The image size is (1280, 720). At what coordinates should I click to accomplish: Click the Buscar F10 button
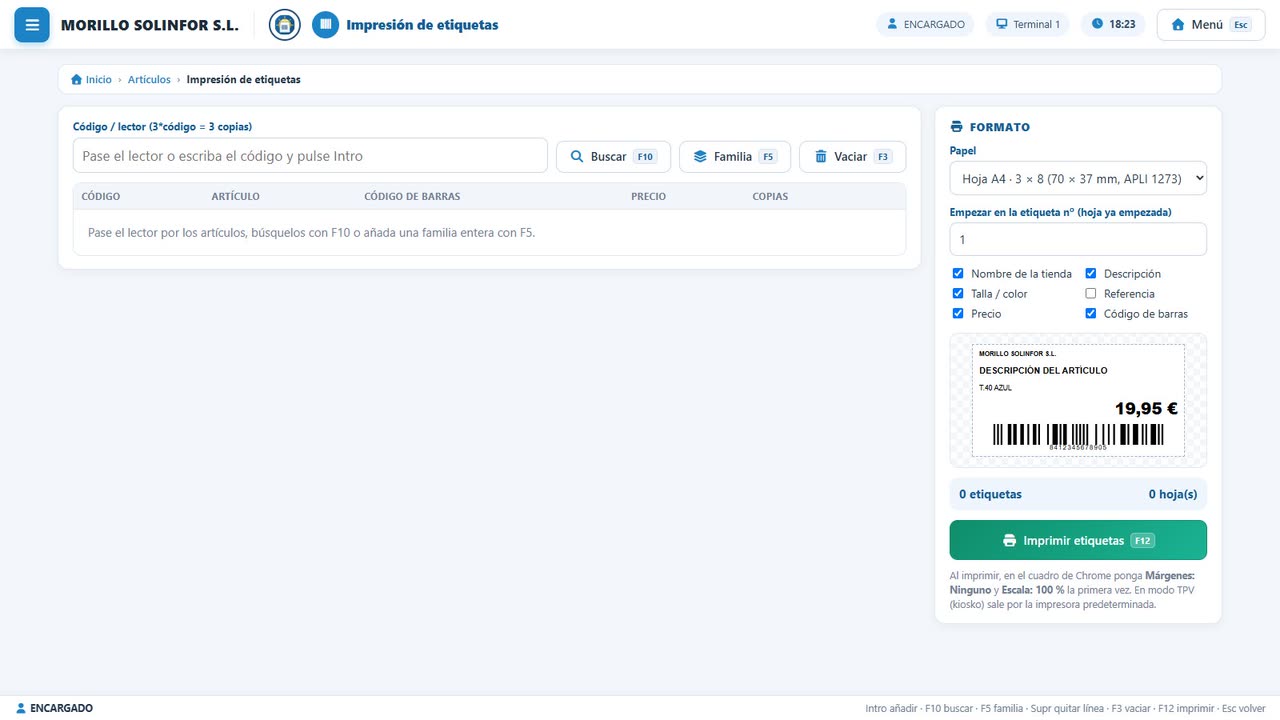(613, 157)
